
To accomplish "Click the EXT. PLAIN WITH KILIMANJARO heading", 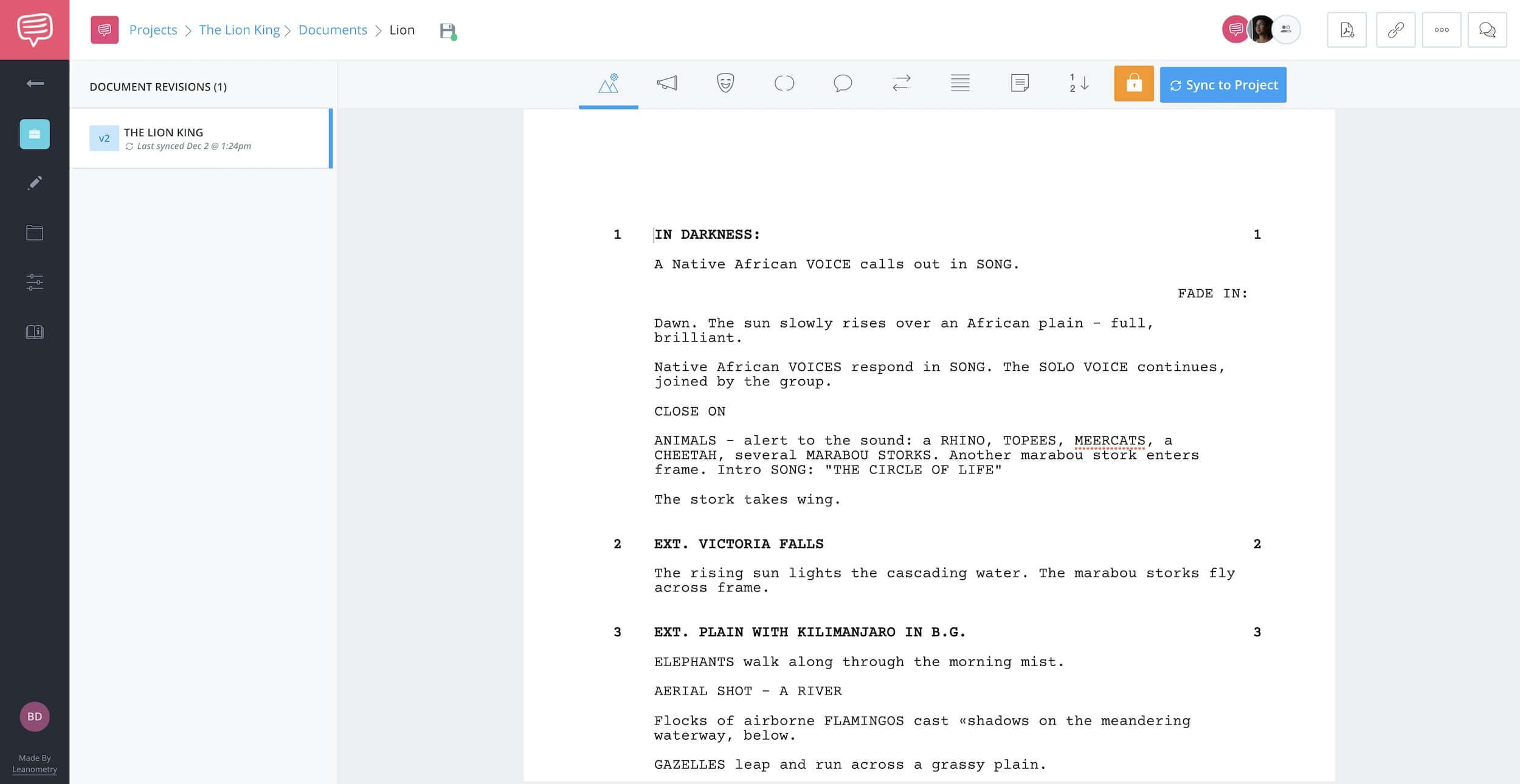I will pos(810,632).
